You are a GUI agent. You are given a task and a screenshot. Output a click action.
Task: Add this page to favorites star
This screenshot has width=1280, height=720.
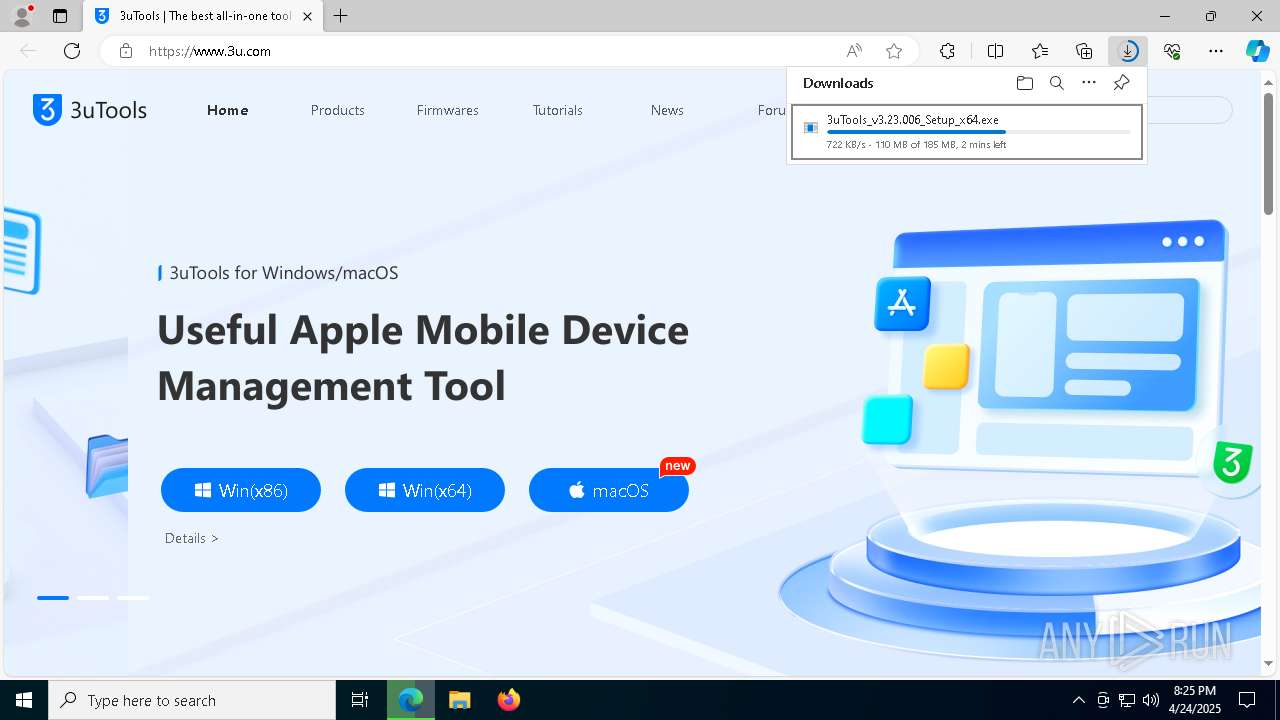(x=894, y=51)
